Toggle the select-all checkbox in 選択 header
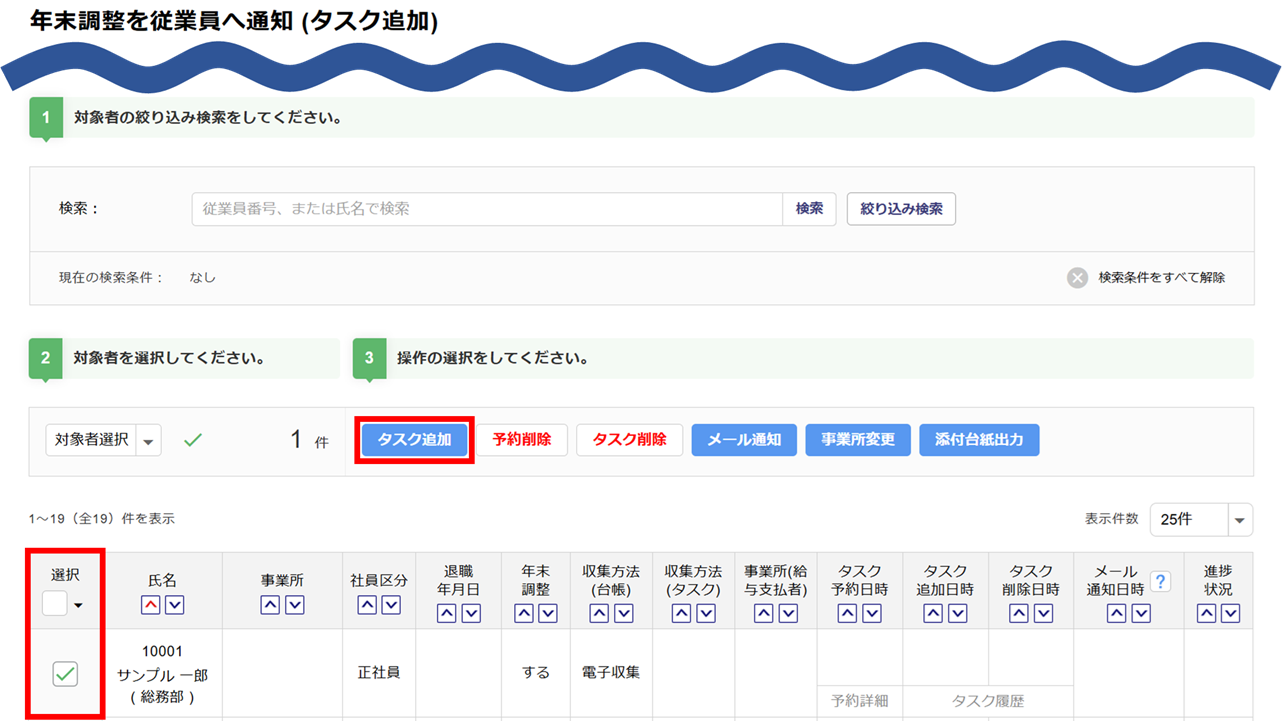 tap(55, 603)
